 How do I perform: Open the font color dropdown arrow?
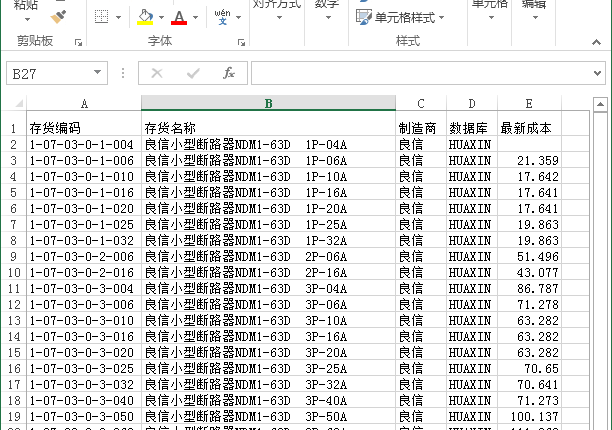tap(196, 17)
